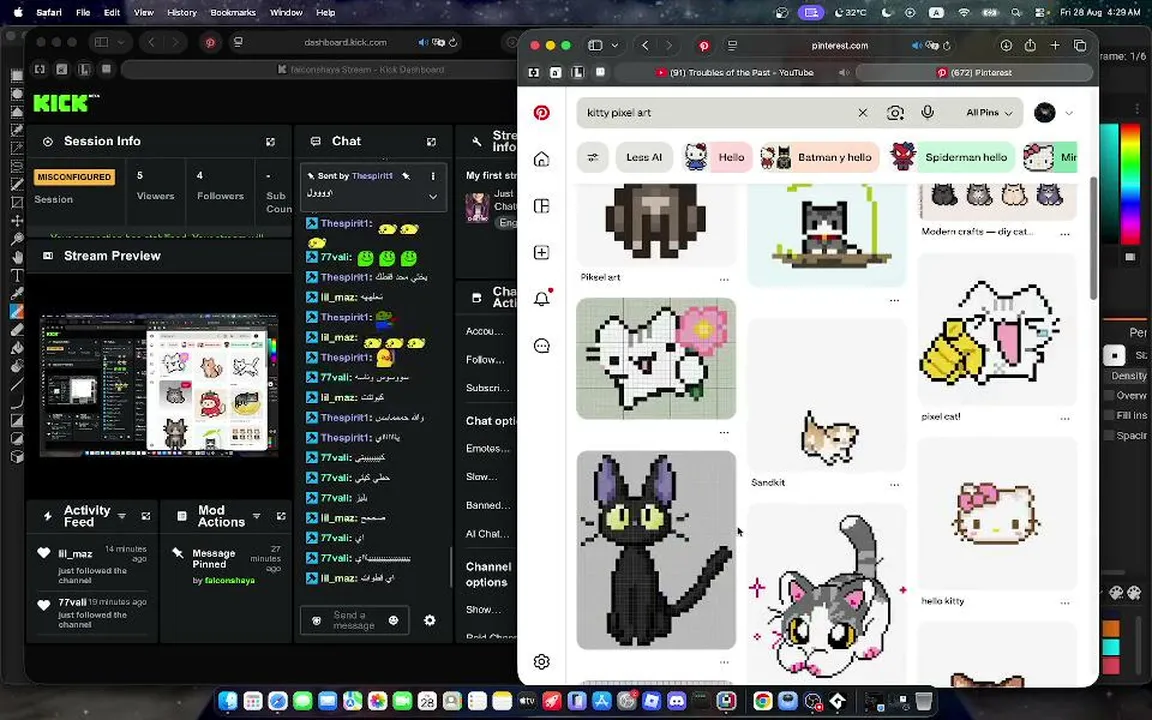Open sidebar dropdown arrow in Kick Safari toolbar

pyautogui.click(x=121, y=43)
